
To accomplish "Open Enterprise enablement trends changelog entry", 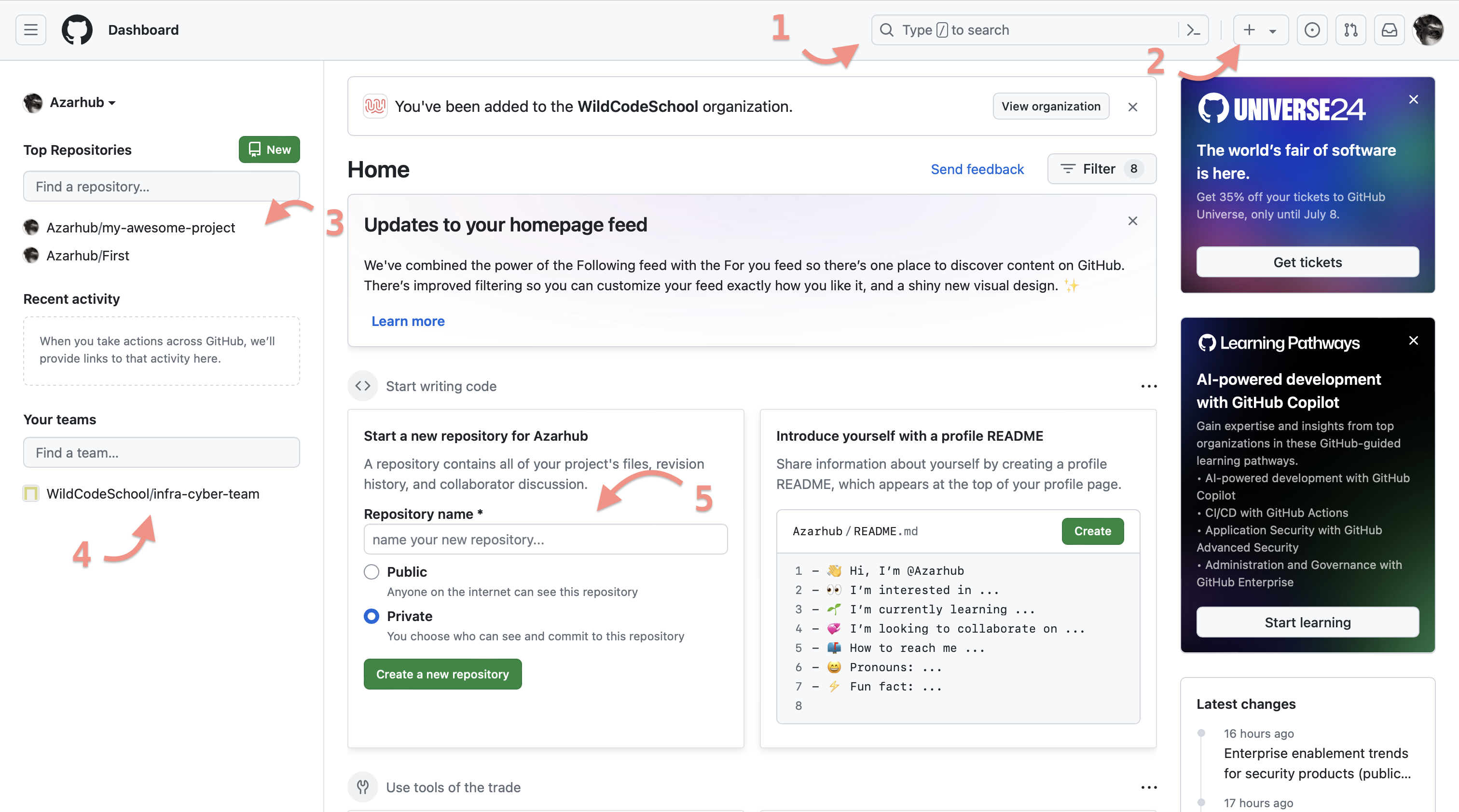I will click(1317, 763).
